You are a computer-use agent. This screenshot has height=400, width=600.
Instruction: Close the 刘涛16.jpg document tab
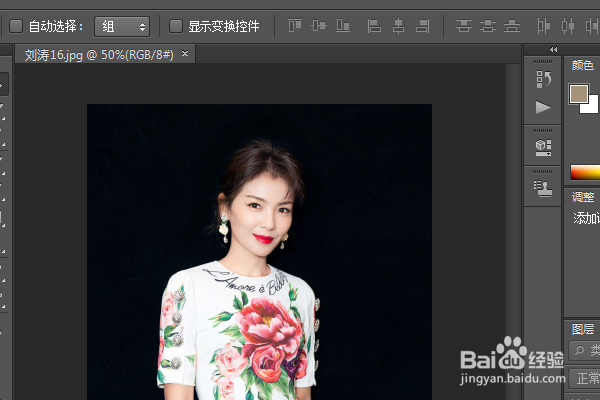(185, 54)
